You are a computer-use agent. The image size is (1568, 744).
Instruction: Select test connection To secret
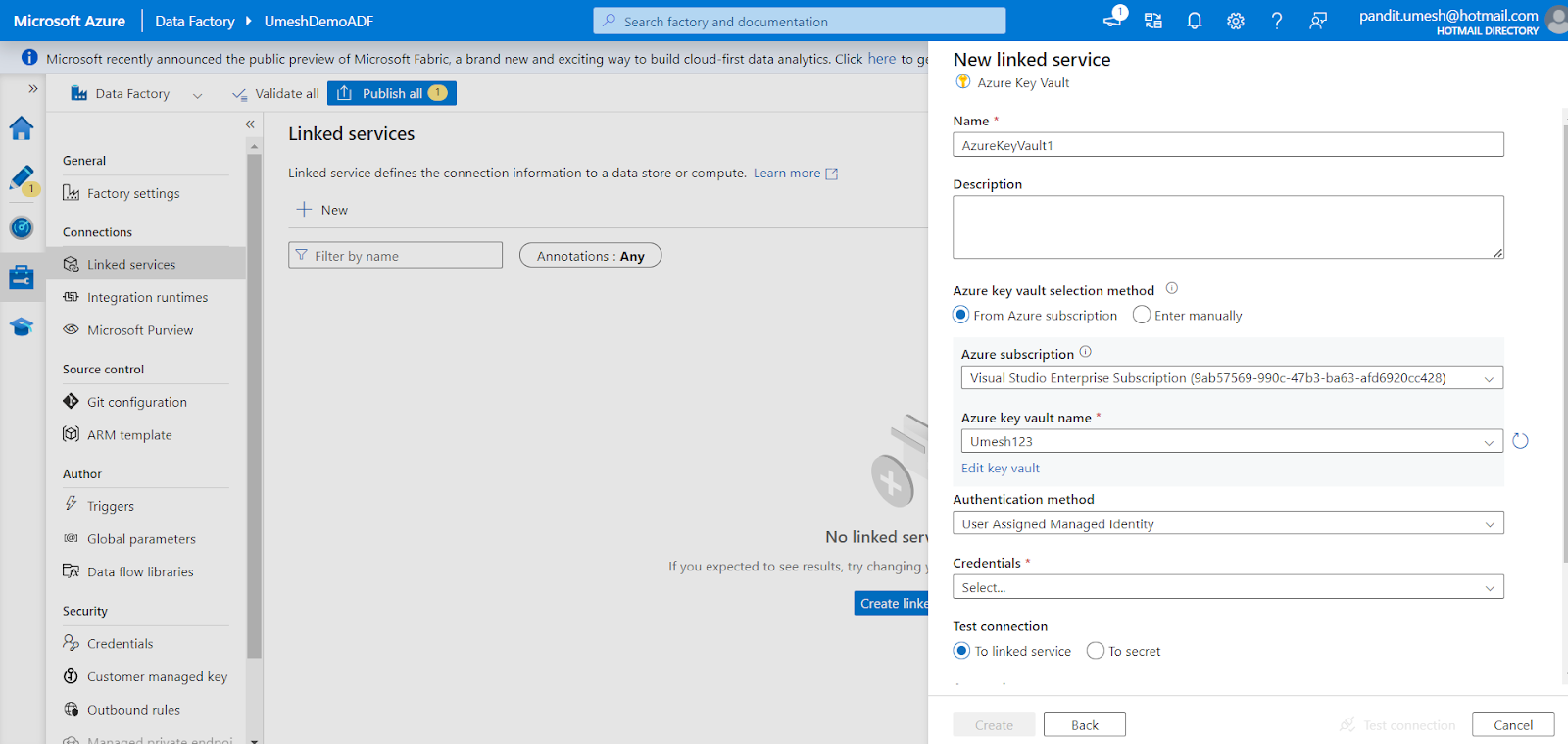pos(1096,651)
